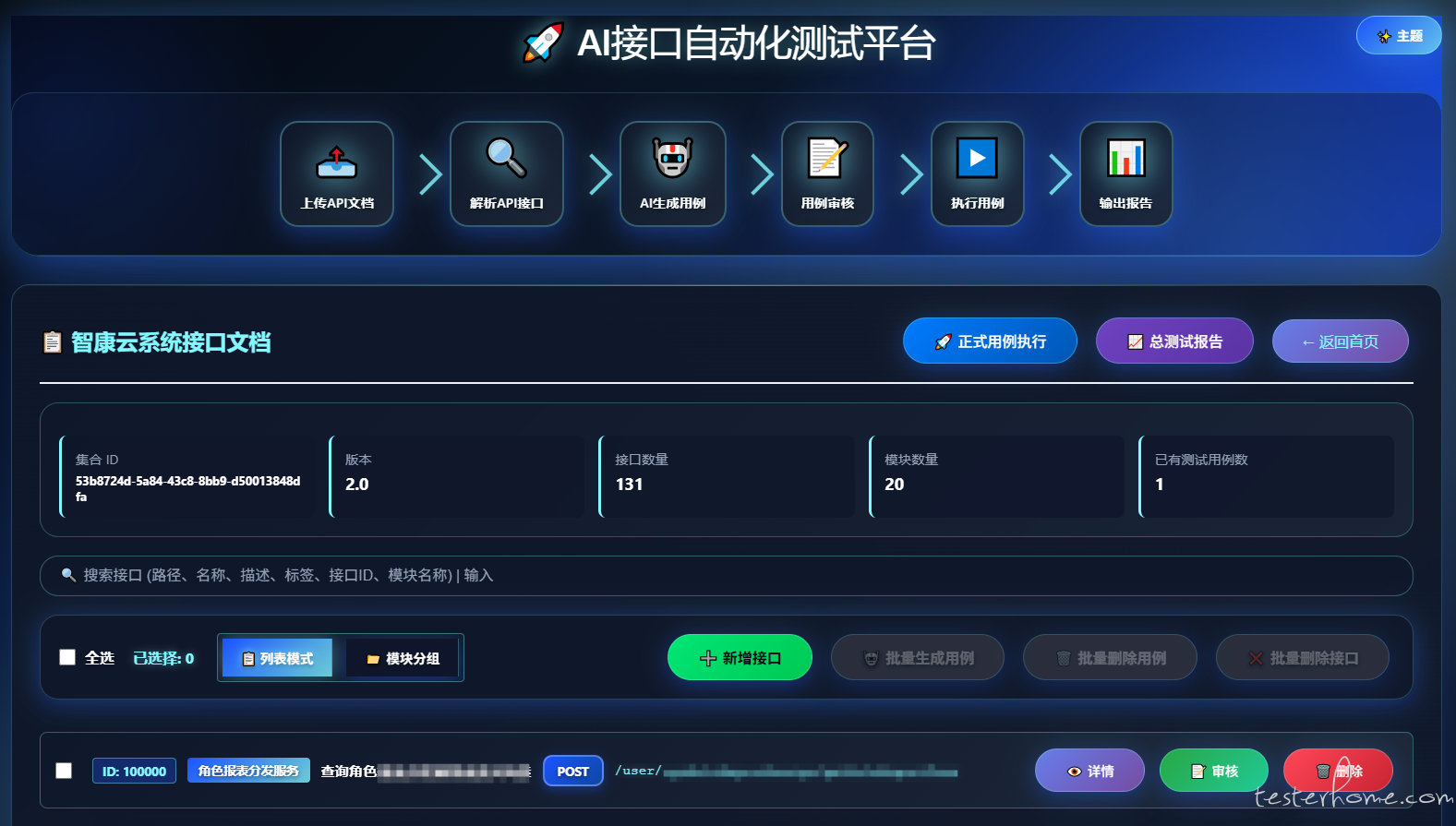
Task: View 详情 details of the interface row
Action: click(1089, 771)
